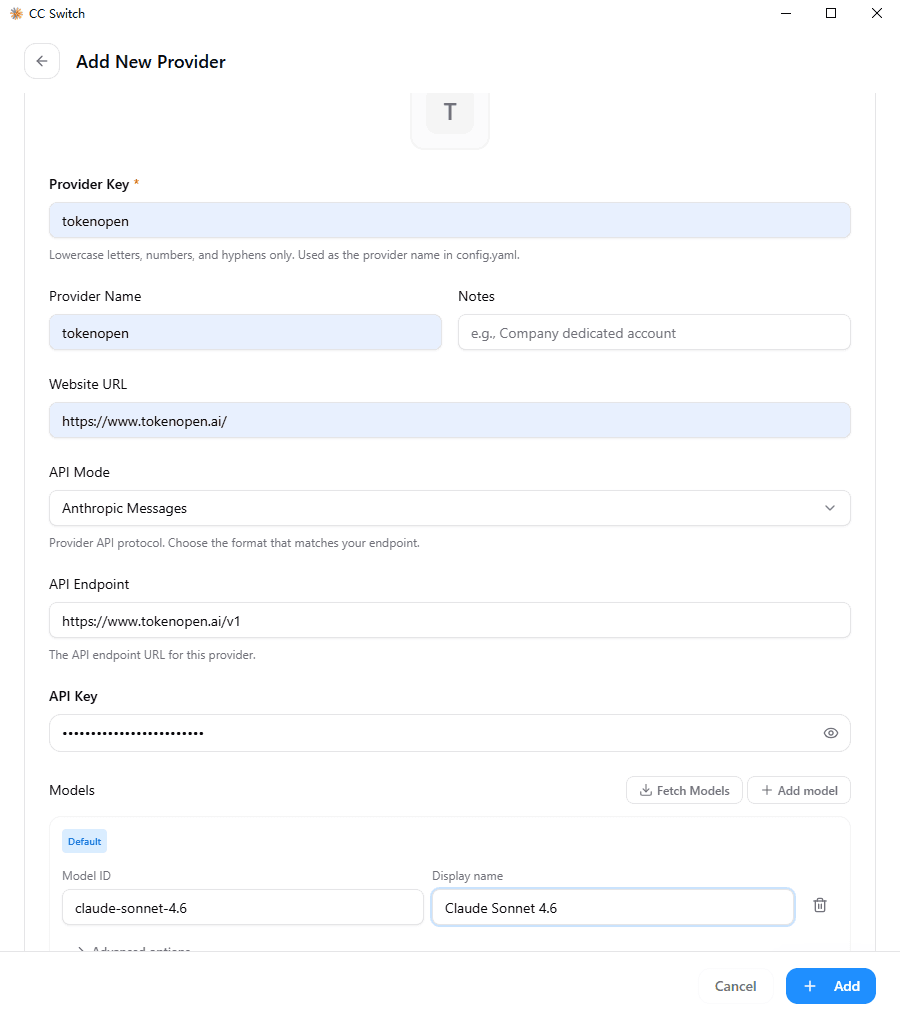Click the 'Models' section label
The width and height of the screenshot is (900, 1020).
72,790
